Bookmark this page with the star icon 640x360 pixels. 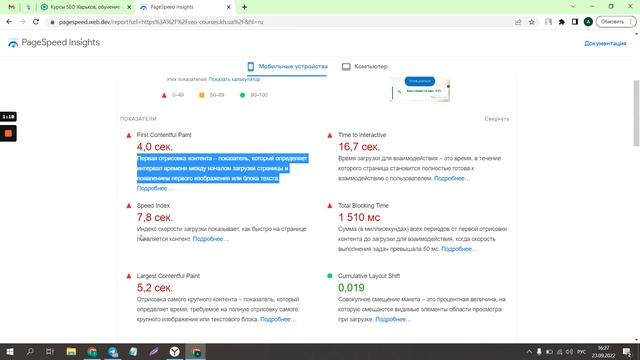[531, 22]
